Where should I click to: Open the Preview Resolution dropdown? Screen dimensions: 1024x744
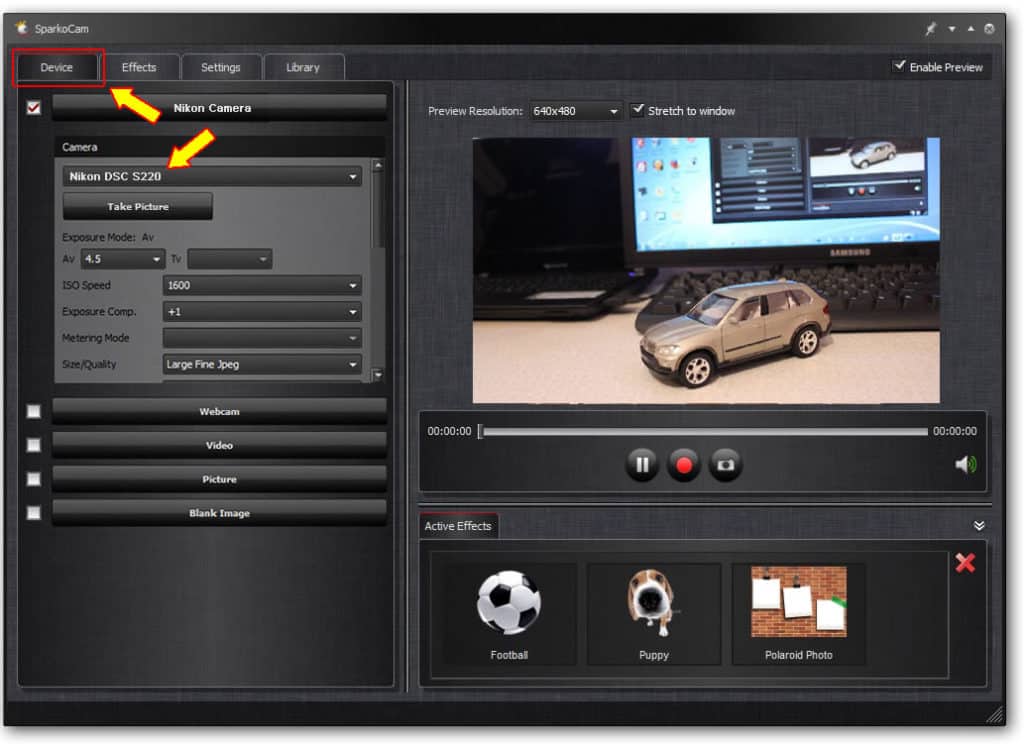tap(576, 111)
